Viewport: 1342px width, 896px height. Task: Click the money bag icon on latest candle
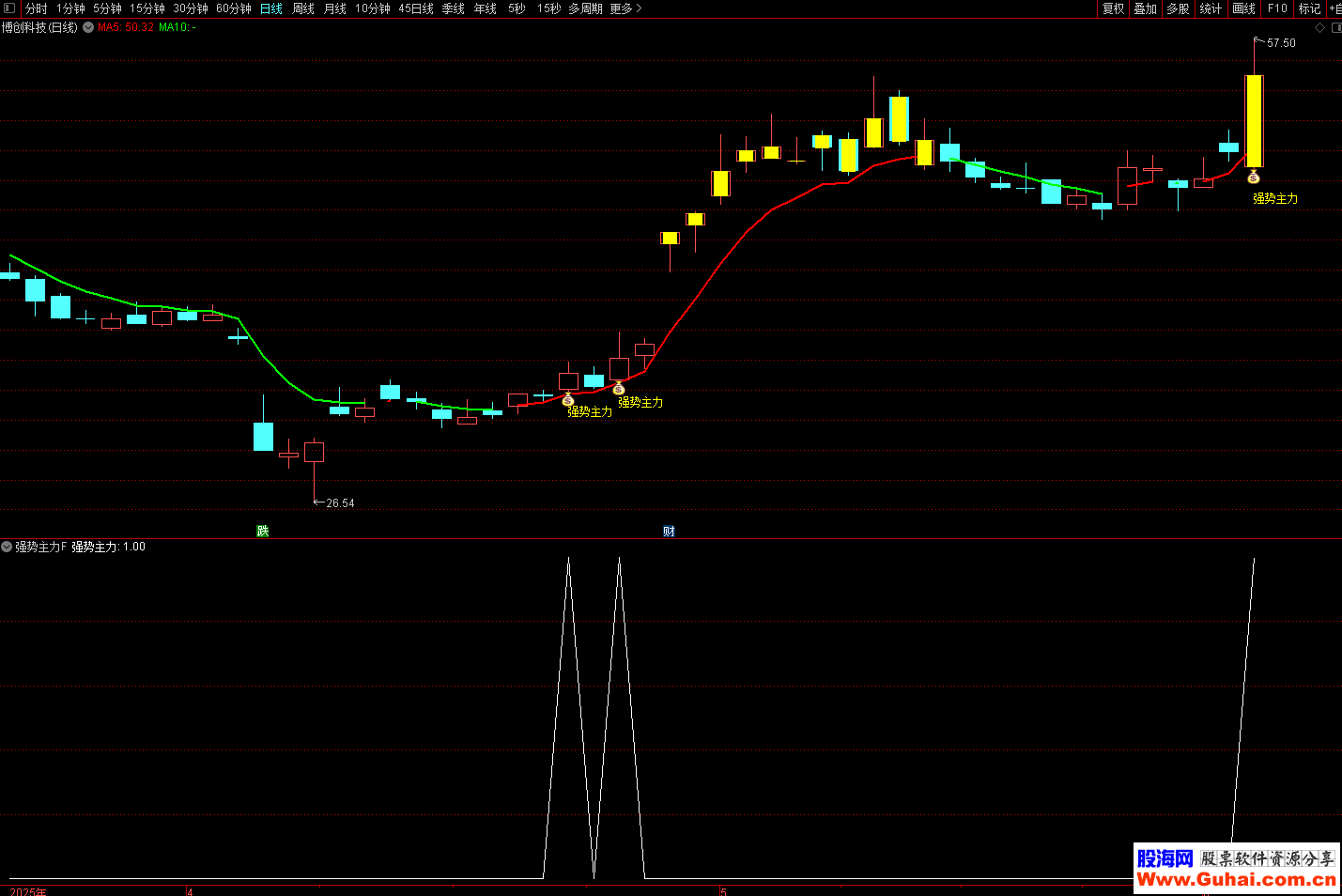tap(1254, 177)
